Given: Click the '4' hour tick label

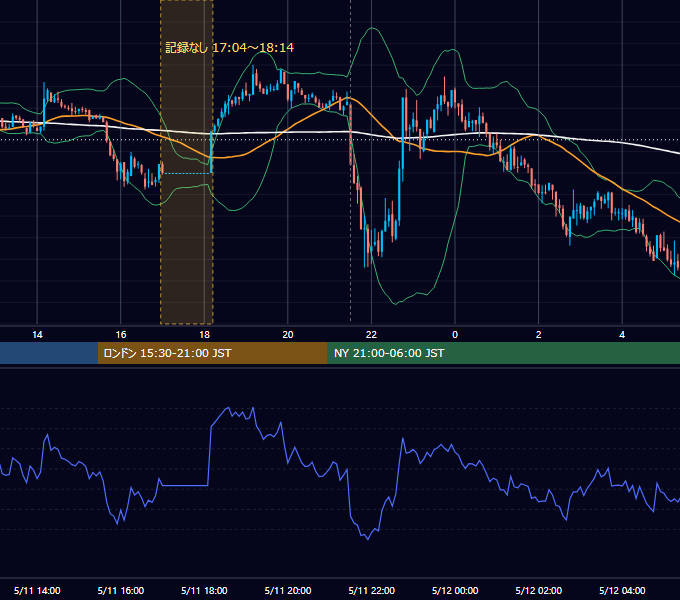Looking at the screenshot, I should (622, 335).
